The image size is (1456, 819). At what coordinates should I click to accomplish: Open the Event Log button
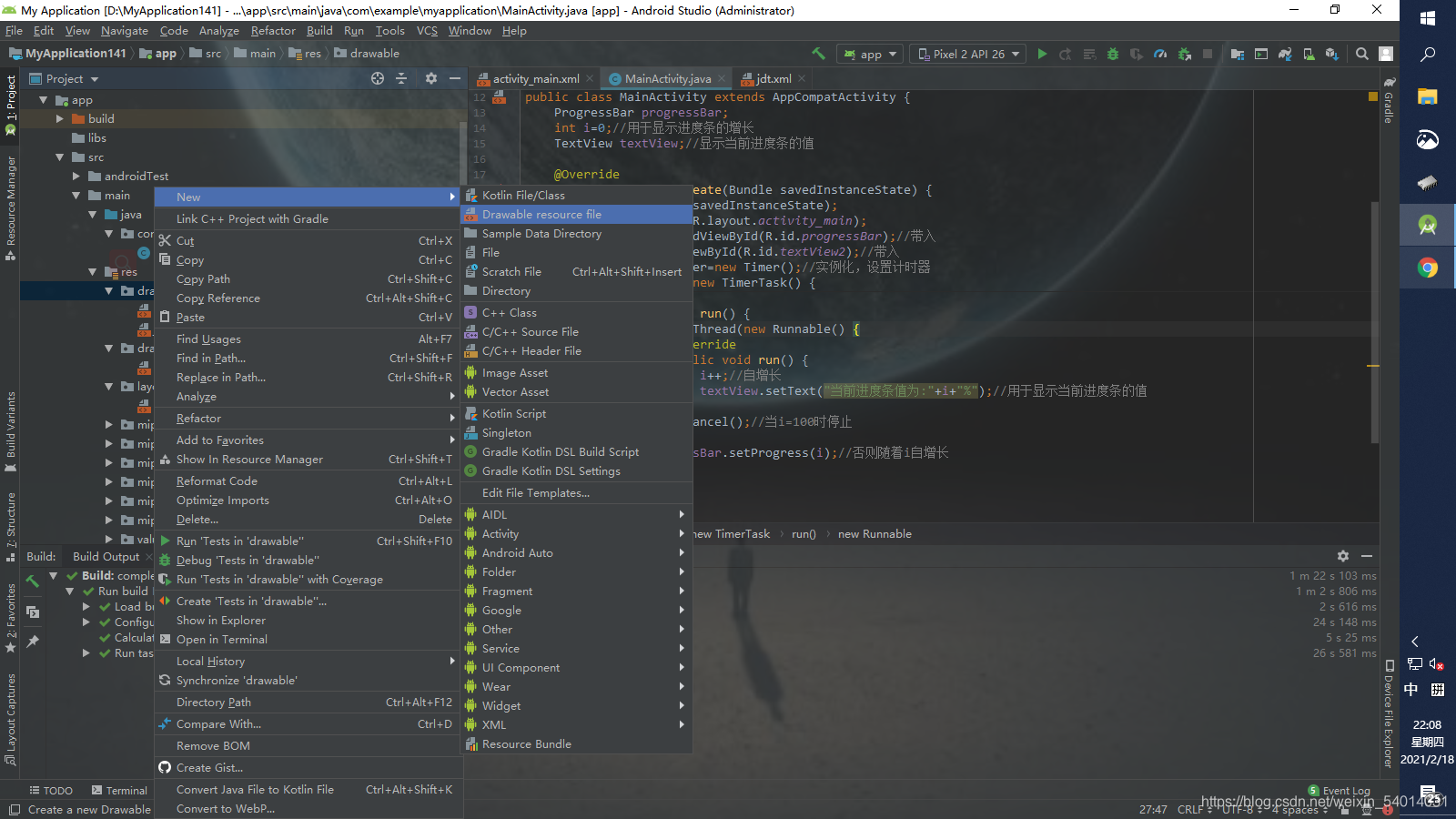point(1339,791)
